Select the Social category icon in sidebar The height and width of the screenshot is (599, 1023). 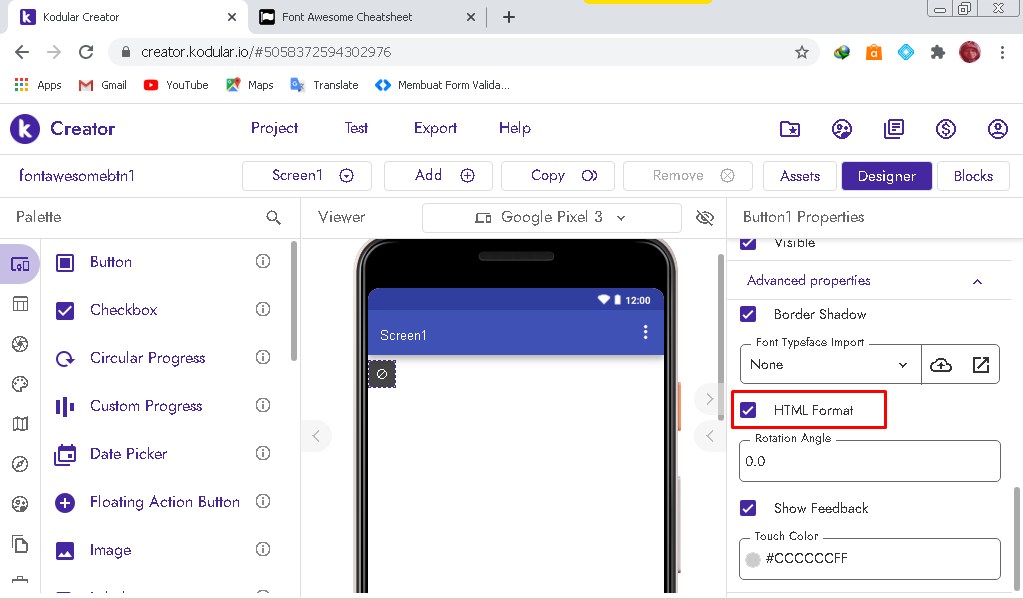point(20,504)
